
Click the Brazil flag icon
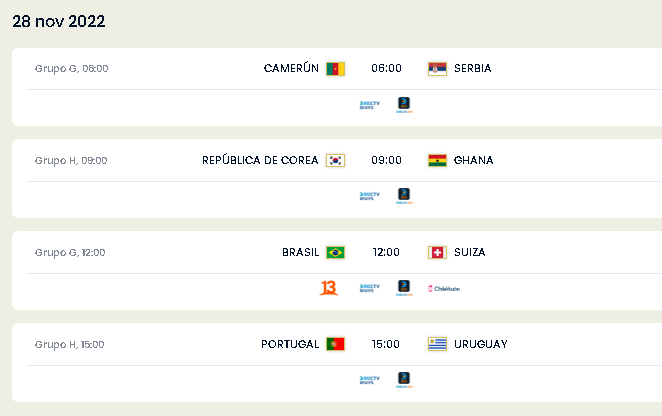335,253
